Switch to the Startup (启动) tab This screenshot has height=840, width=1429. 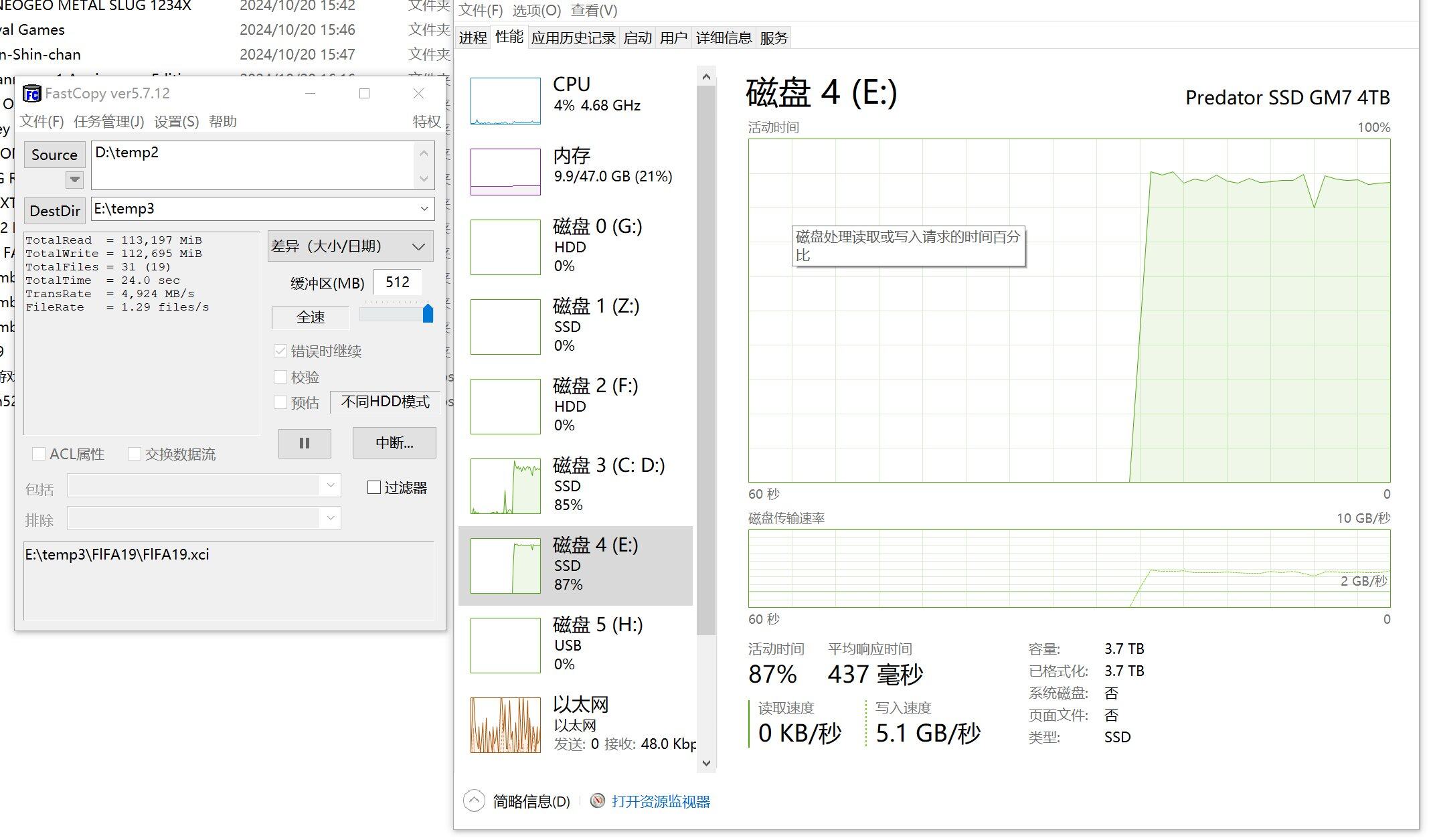pos(637,38)
